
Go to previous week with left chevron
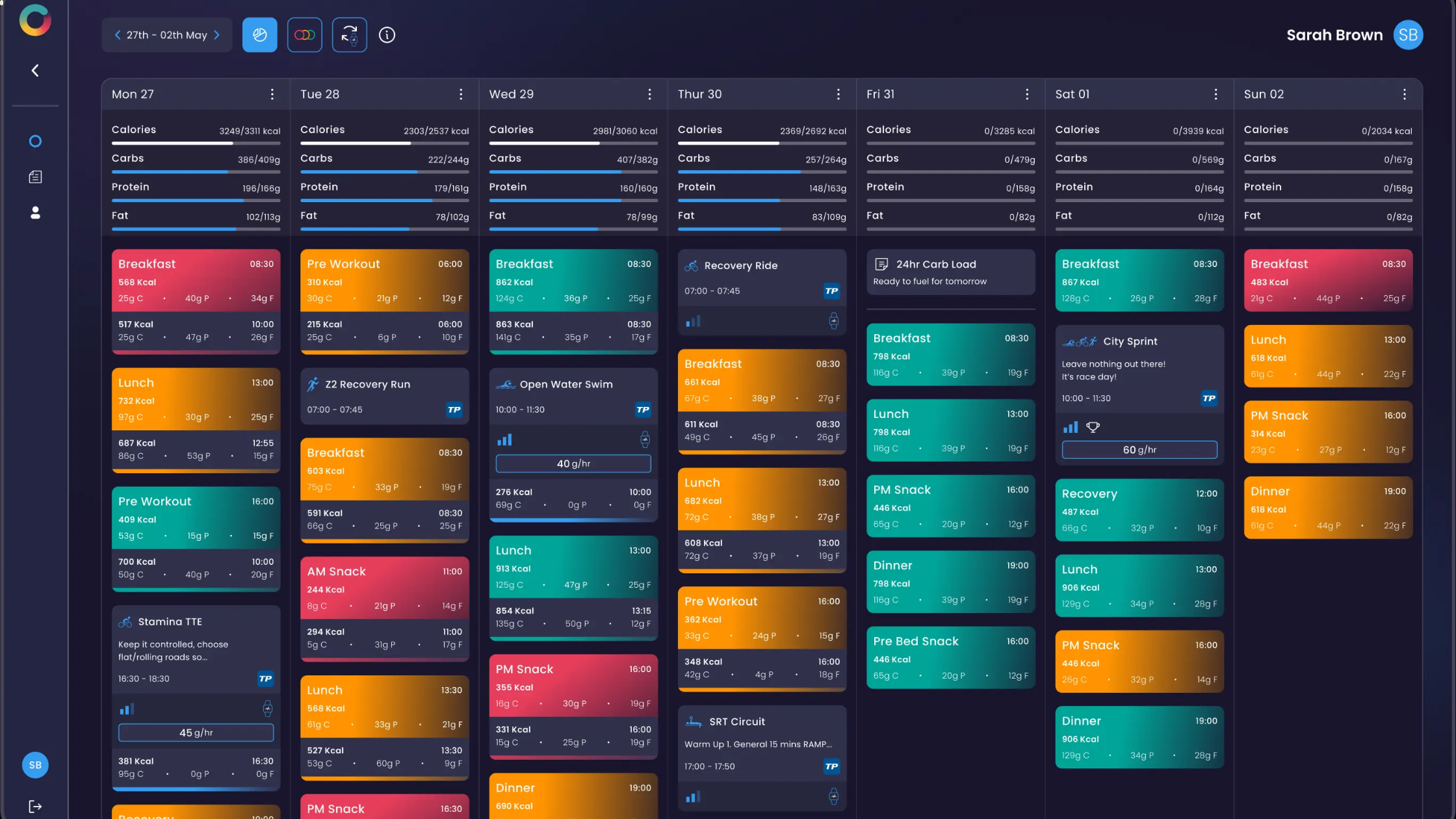pyautogui.click(x=118, y=35)
